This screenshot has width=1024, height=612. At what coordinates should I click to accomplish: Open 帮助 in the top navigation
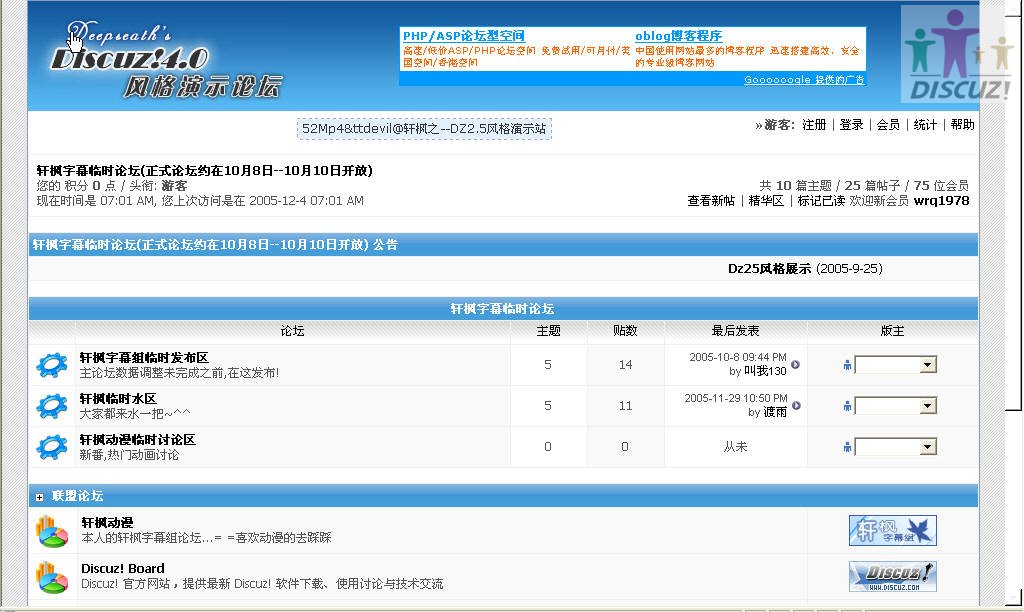(x=962, y=125)
